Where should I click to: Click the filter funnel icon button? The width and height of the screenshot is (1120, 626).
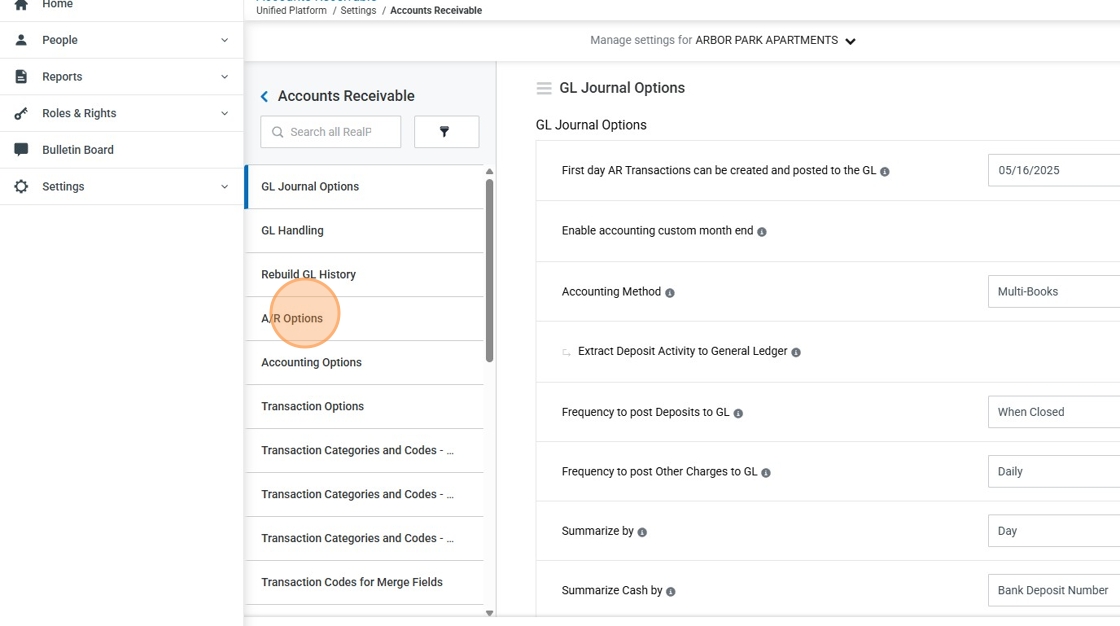click(446, 131)
